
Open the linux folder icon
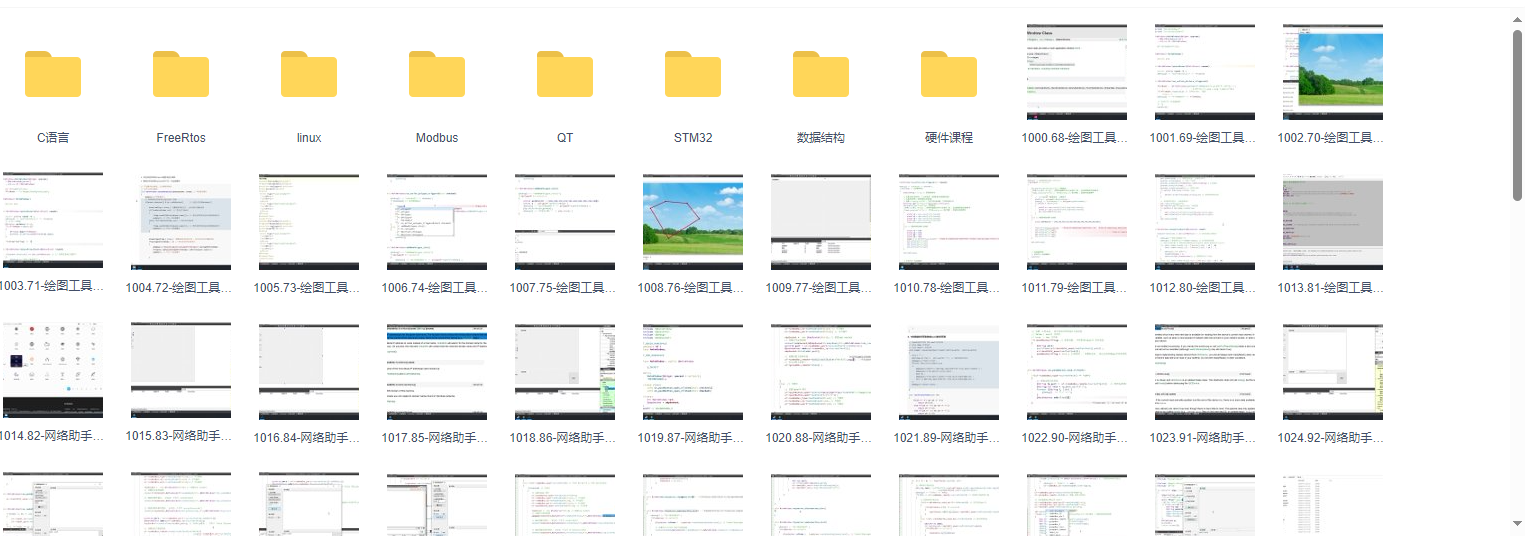(309, 74)
